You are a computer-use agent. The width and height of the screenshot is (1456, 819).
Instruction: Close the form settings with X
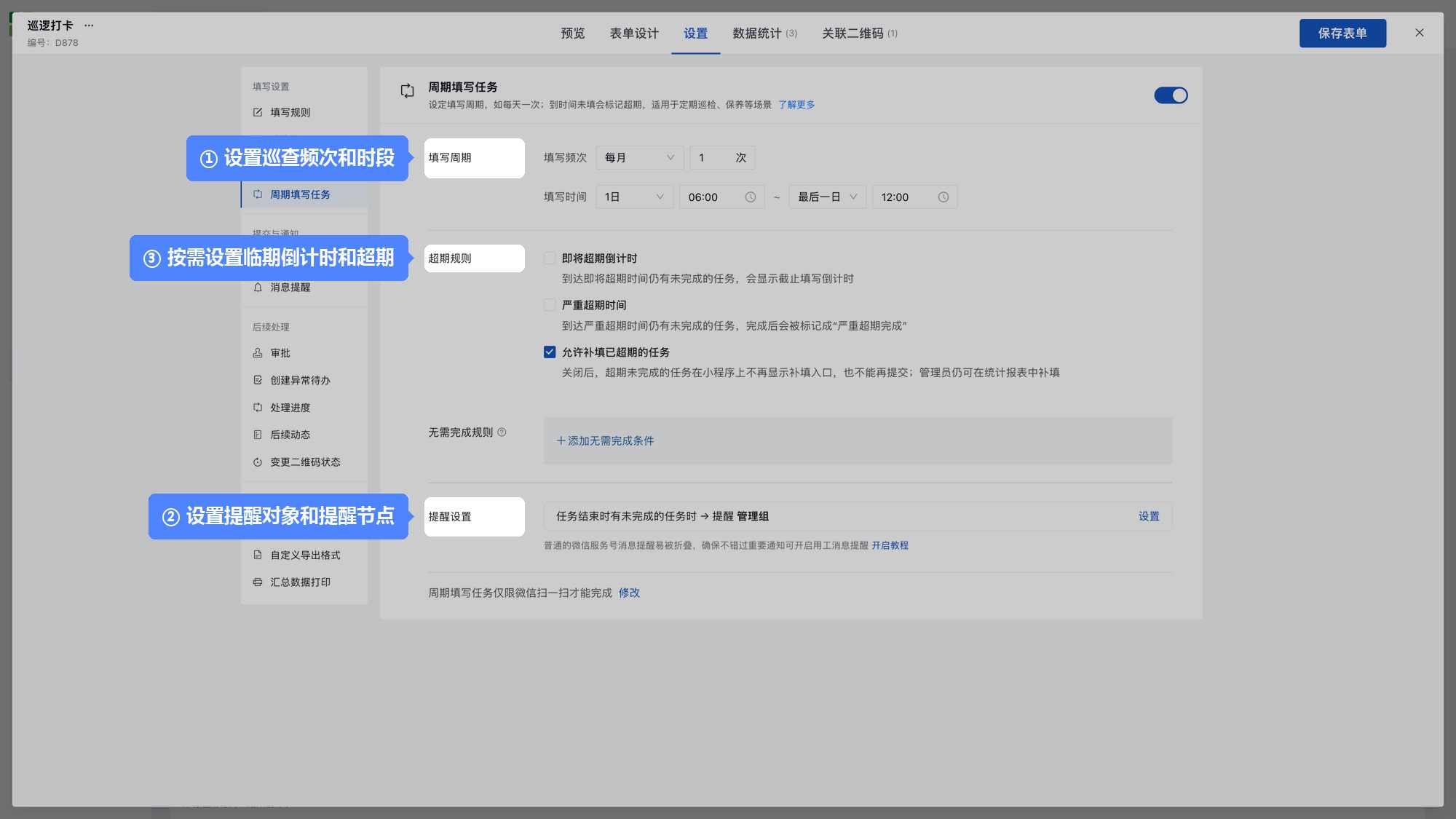(1420, 33)
